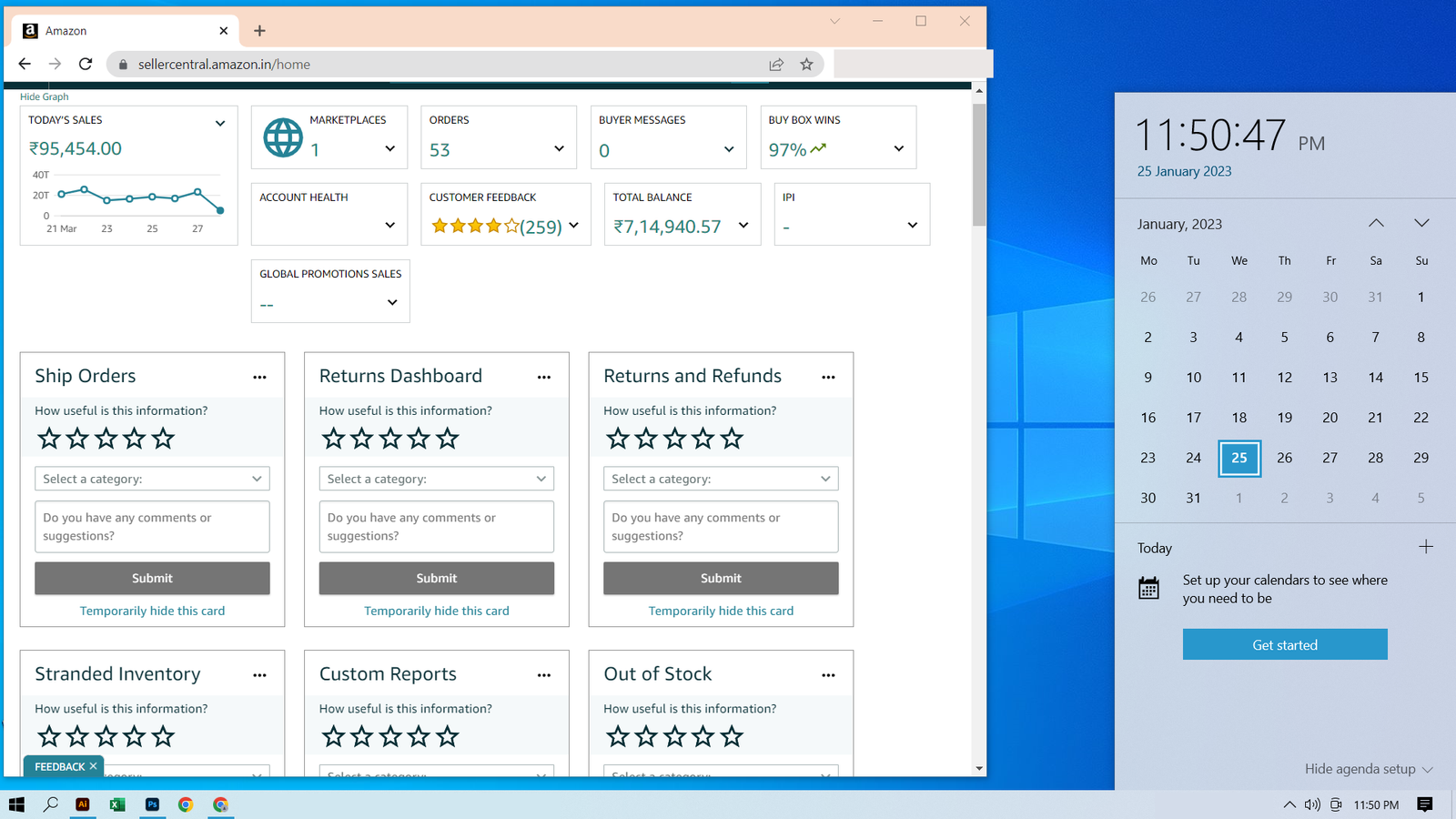
Task: Rate Returns and Refunds three stars
Action: pyautogui.click(x=674, y=439)
